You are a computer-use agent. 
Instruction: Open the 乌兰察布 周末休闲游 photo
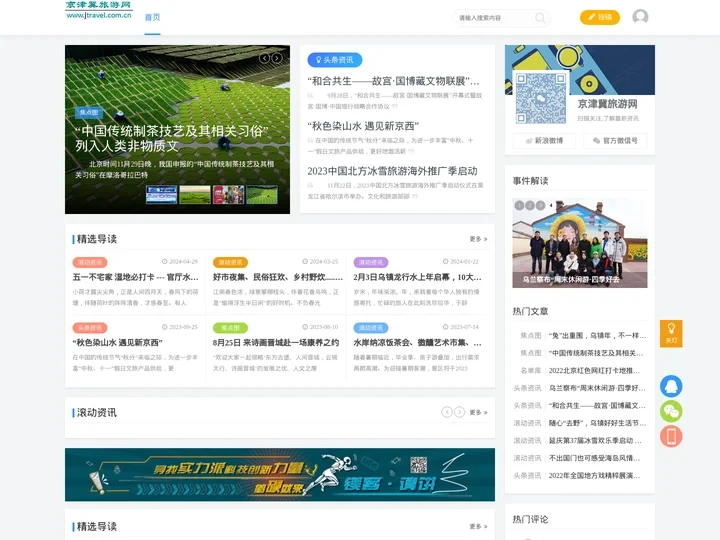(580, 243)
